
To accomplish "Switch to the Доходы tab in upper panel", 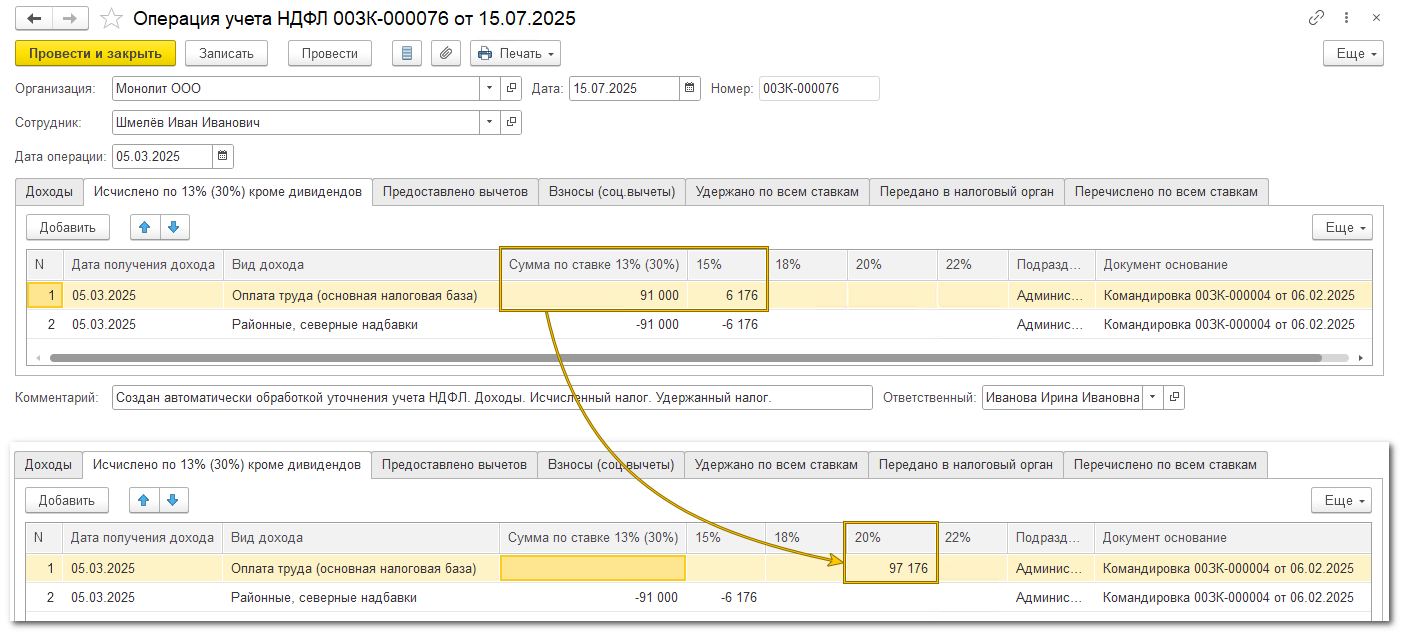I will point(49,192).
